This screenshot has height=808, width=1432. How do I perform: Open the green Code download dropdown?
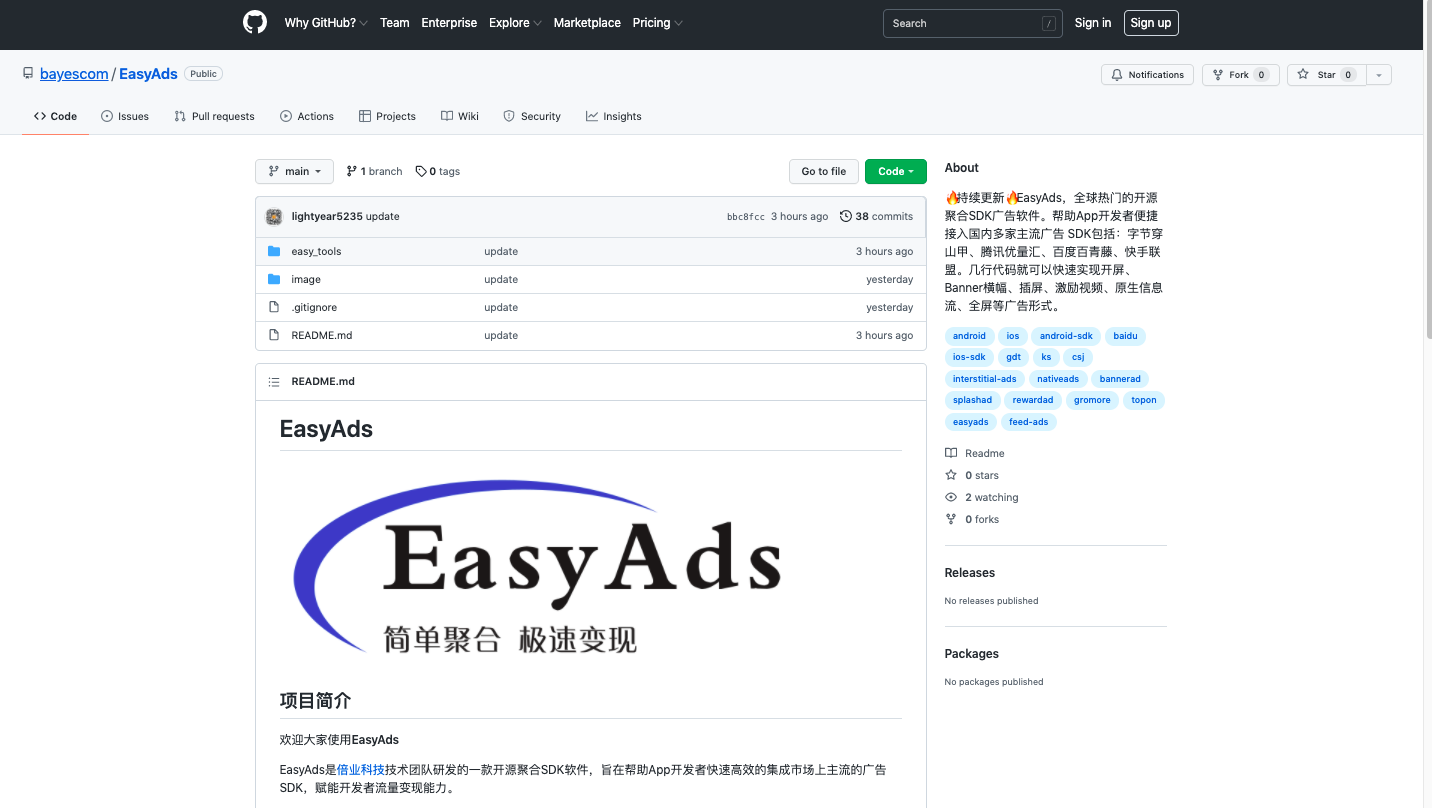[895, 171]
